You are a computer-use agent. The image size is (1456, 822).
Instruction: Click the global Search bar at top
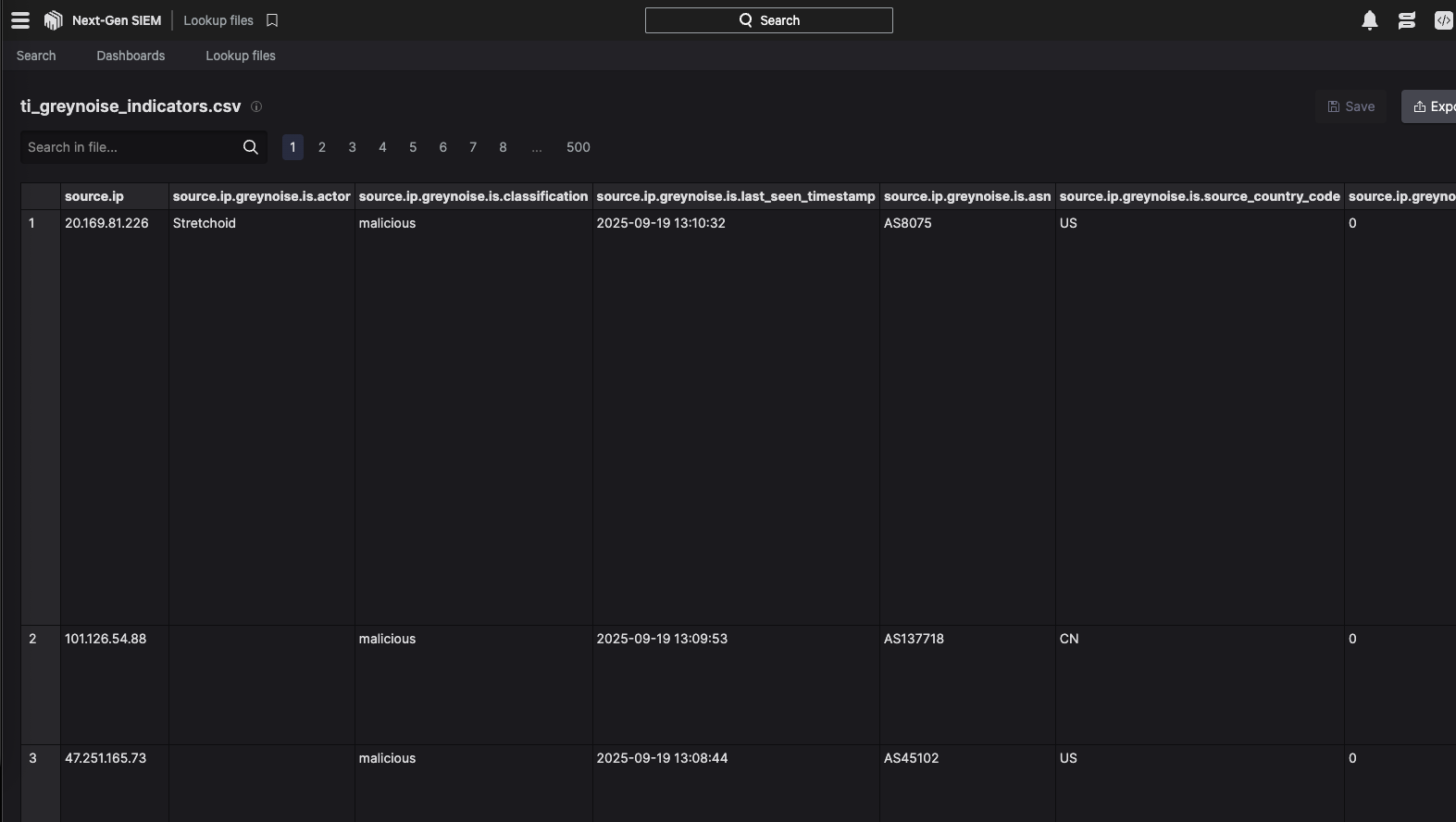(x=768, y=20)
